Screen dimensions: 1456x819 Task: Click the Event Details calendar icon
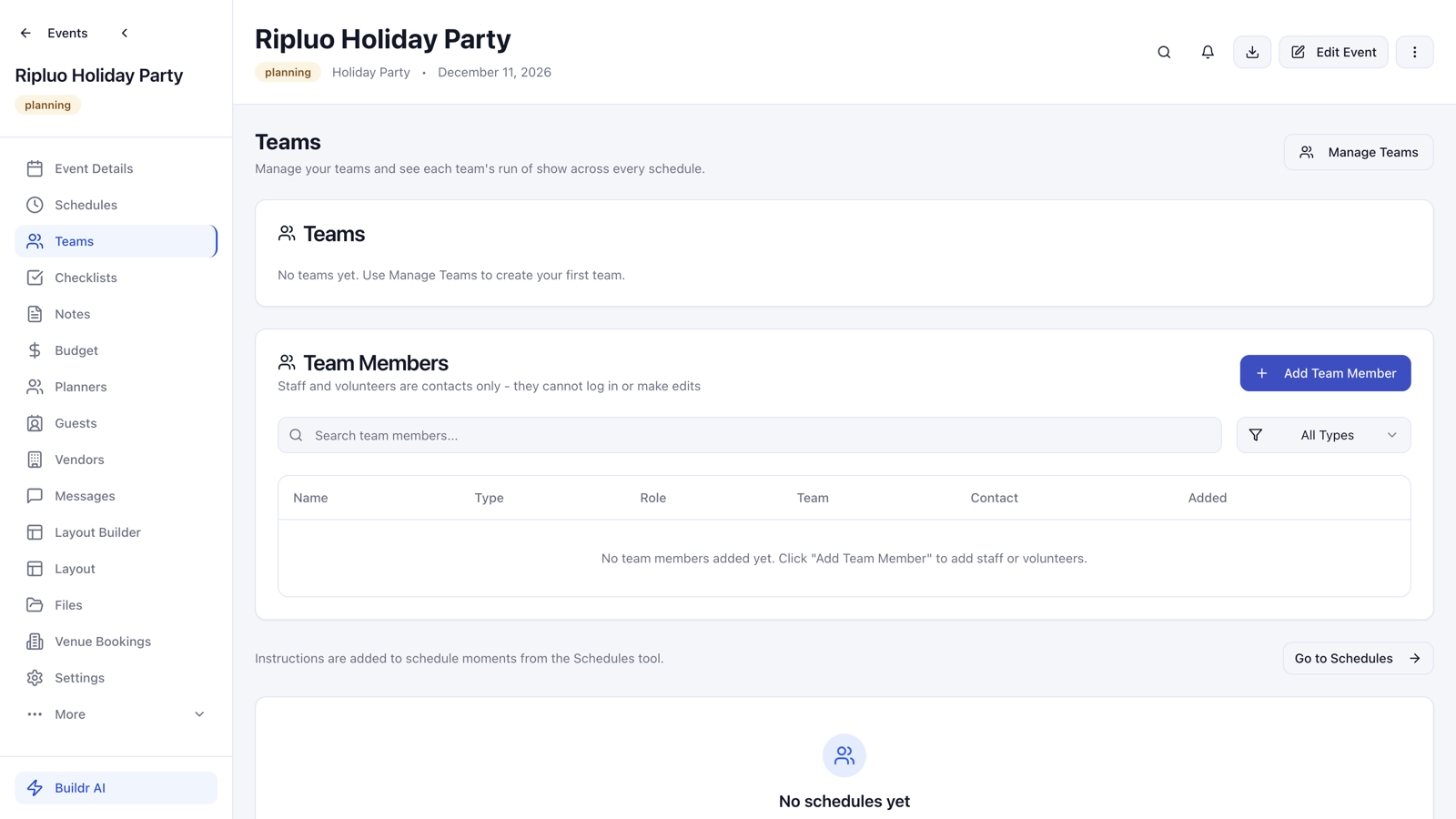(35, 168)
